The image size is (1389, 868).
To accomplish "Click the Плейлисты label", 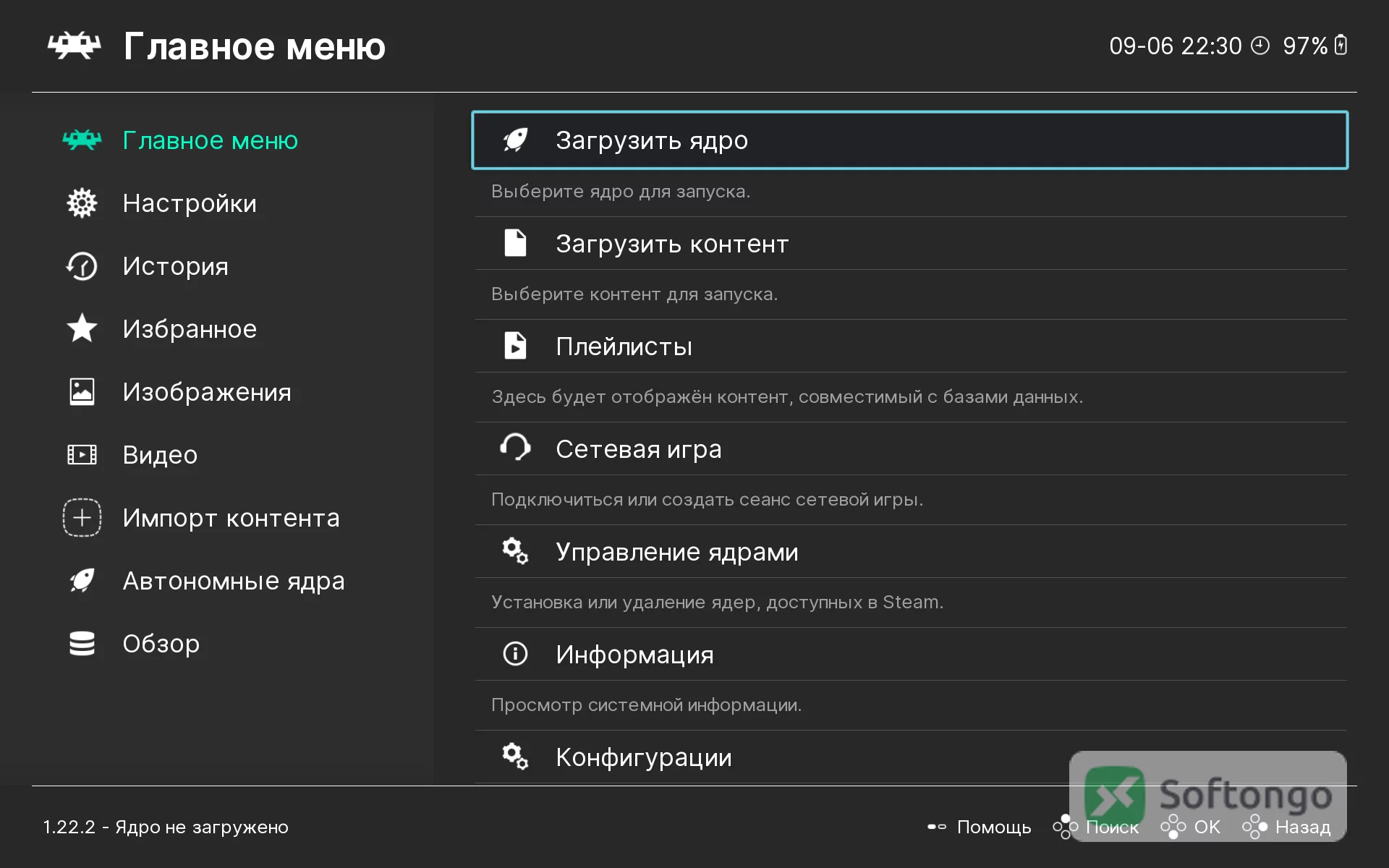I will 624,346.
